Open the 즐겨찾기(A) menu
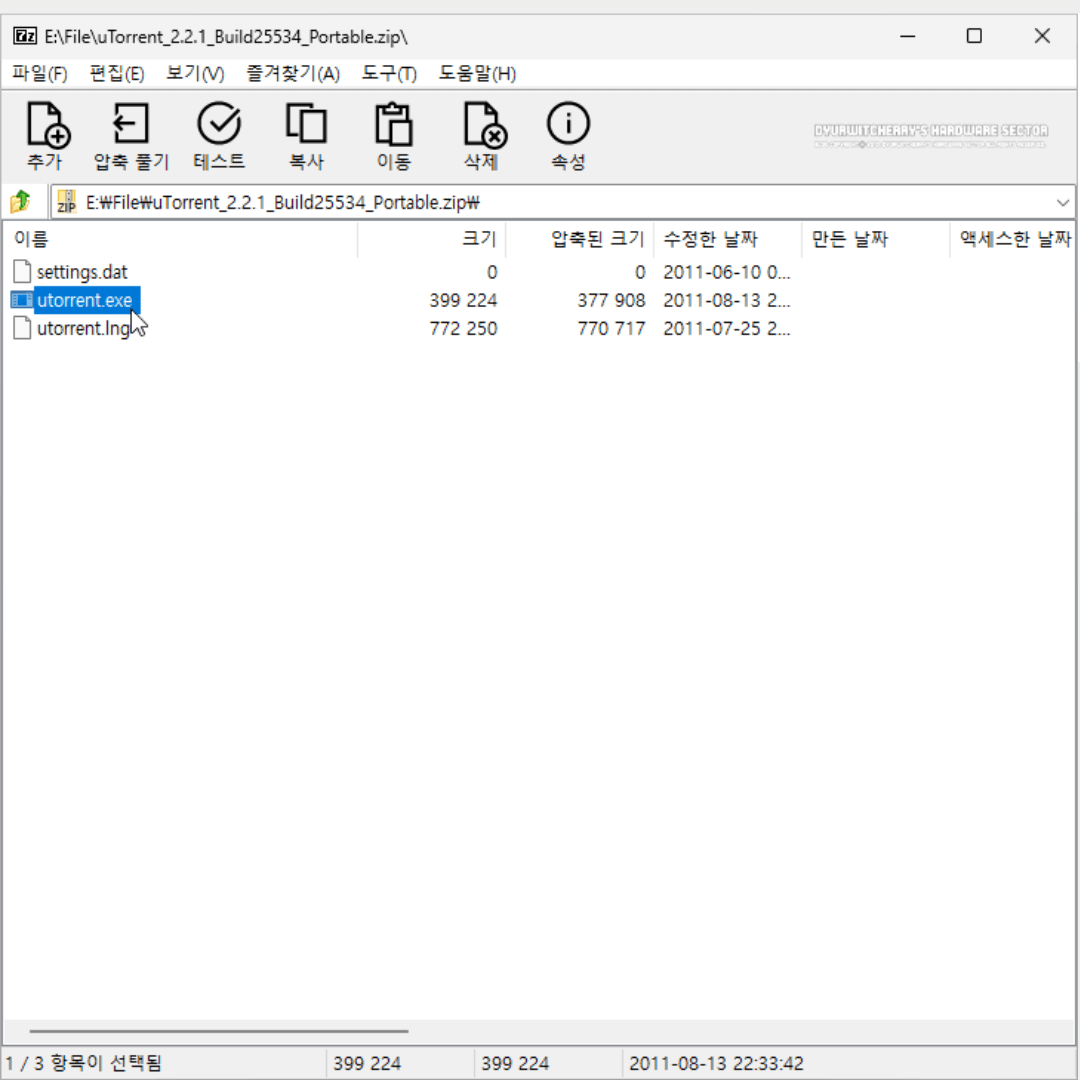Viewport: 1080px width, 1080px height. tap(293, 74)
